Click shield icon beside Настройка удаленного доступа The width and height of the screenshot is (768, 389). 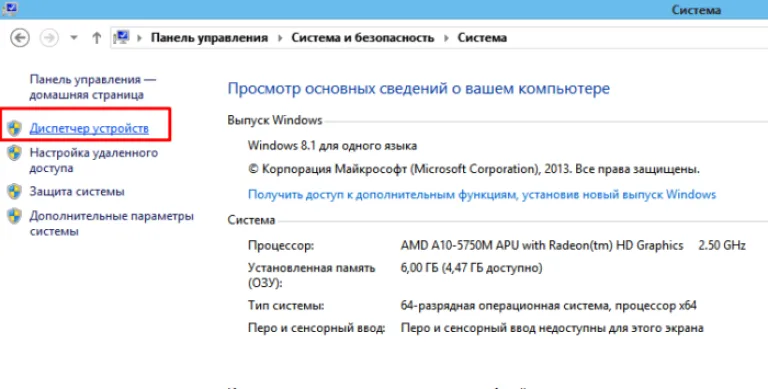14,152
